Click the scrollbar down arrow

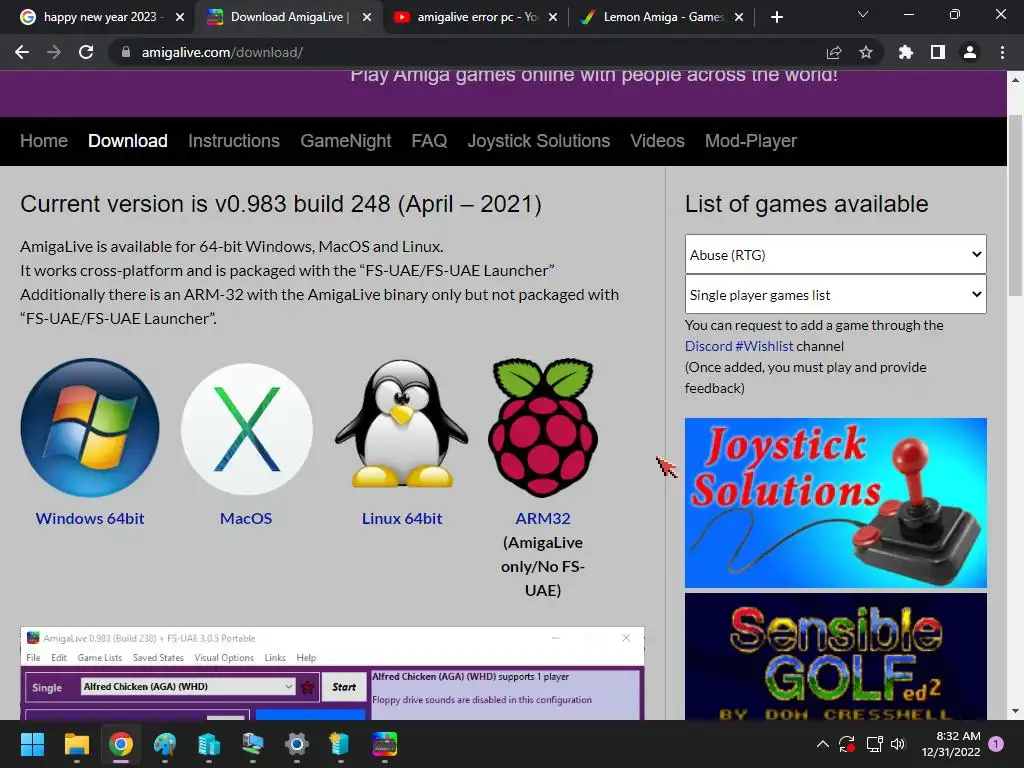tap(1015, 712)
